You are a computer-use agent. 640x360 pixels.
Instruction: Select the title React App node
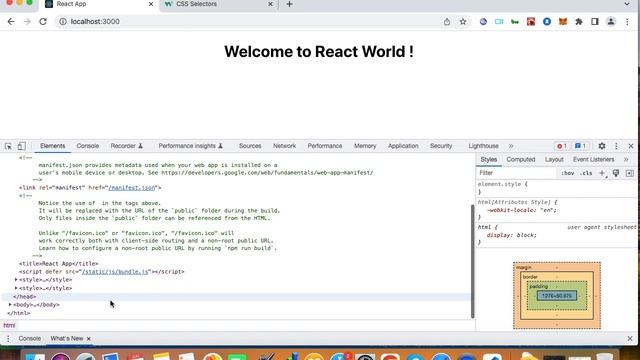point(59,264)
